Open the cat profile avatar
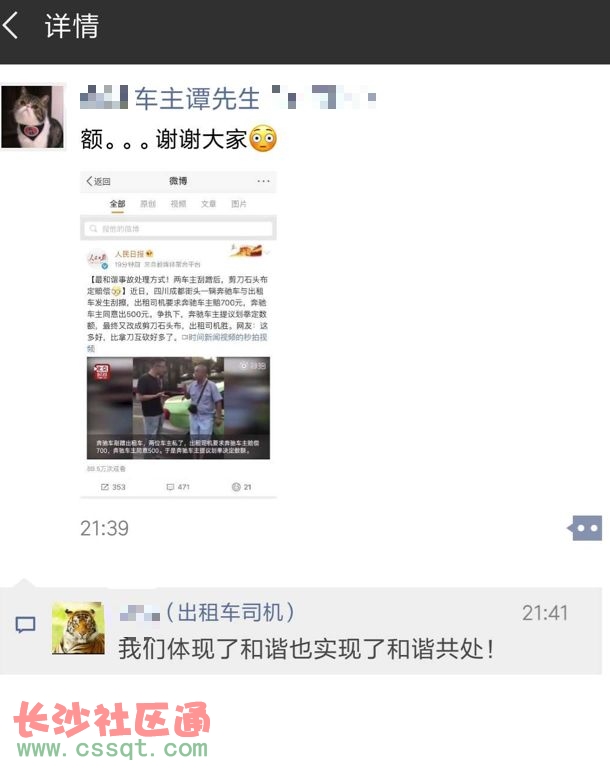610x774 pixels. (x=33, y=116)
